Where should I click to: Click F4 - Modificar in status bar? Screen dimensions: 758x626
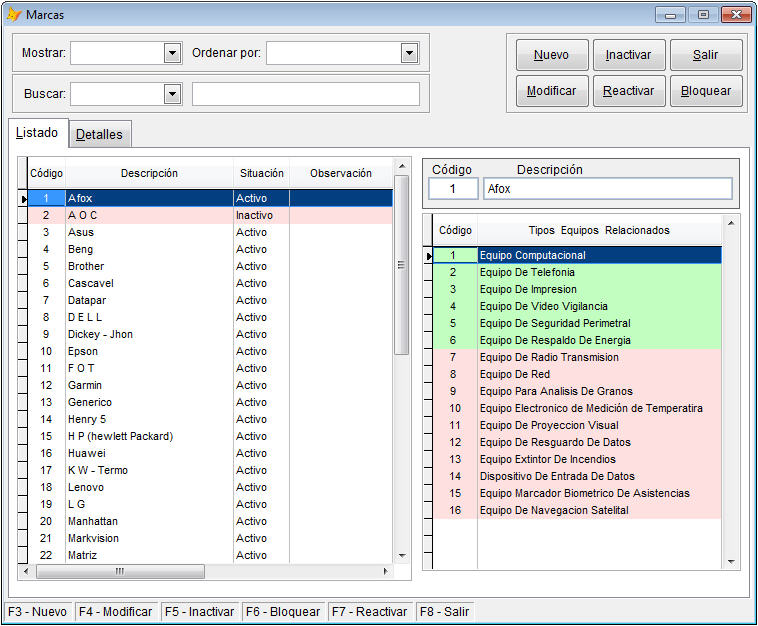tap(116, 611)
